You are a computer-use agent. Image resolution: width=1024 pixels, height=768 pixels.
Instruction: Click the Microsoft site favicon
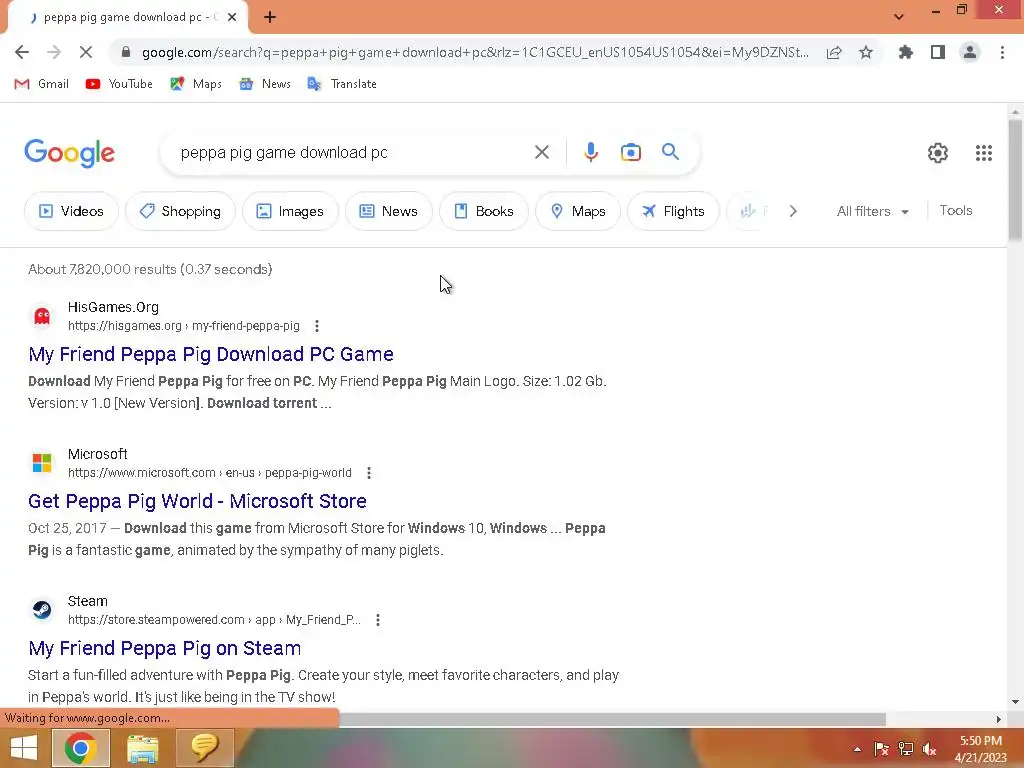click(42, 463)
